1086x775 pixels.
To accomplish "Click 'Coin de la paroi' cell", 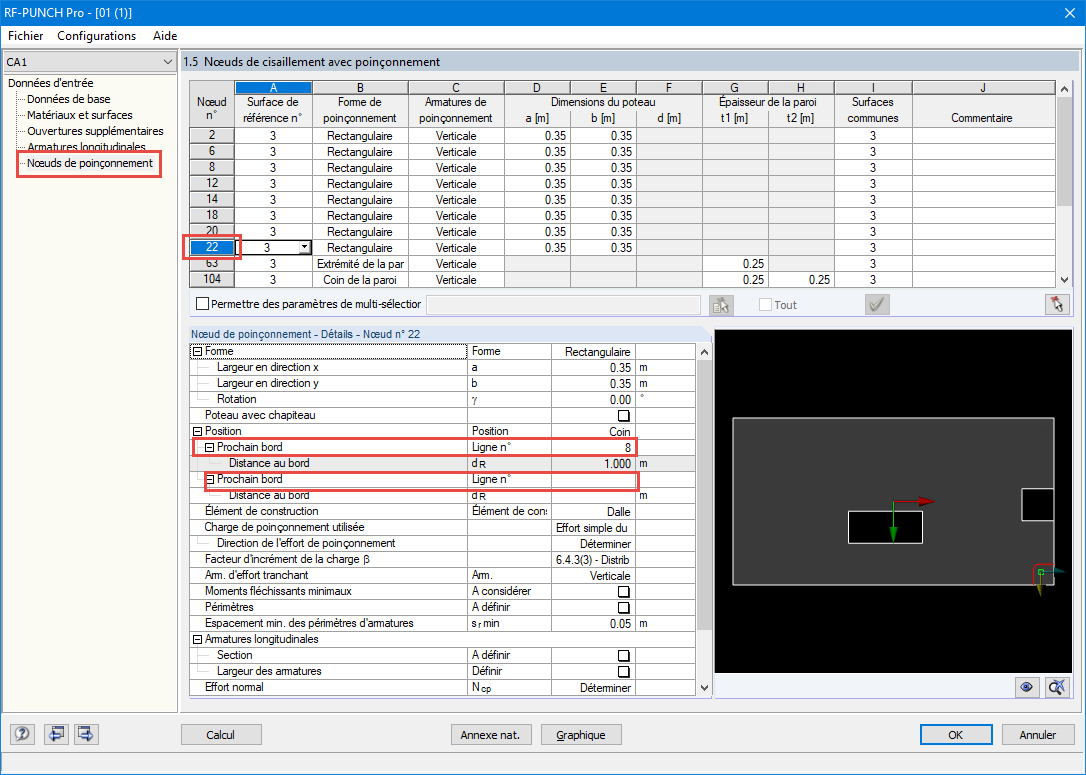I will click(x=360, y=280).
